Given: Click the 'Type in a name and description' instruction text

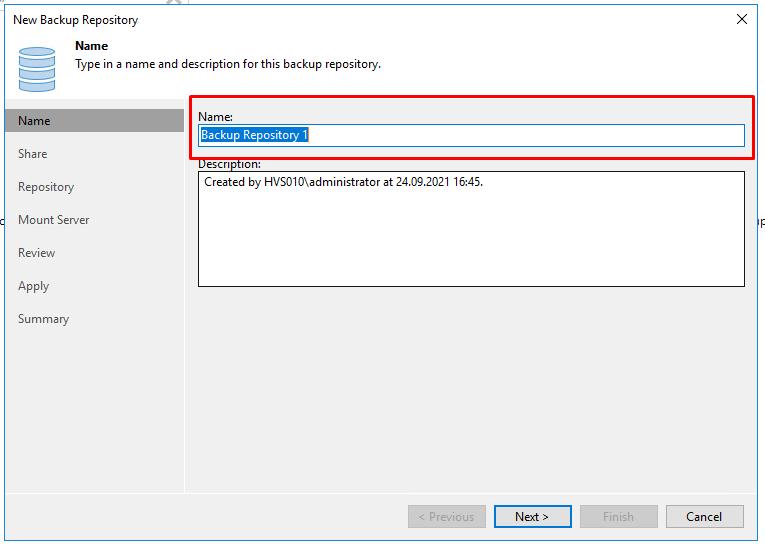Looking at the screenshot, I should pos(228,64).
